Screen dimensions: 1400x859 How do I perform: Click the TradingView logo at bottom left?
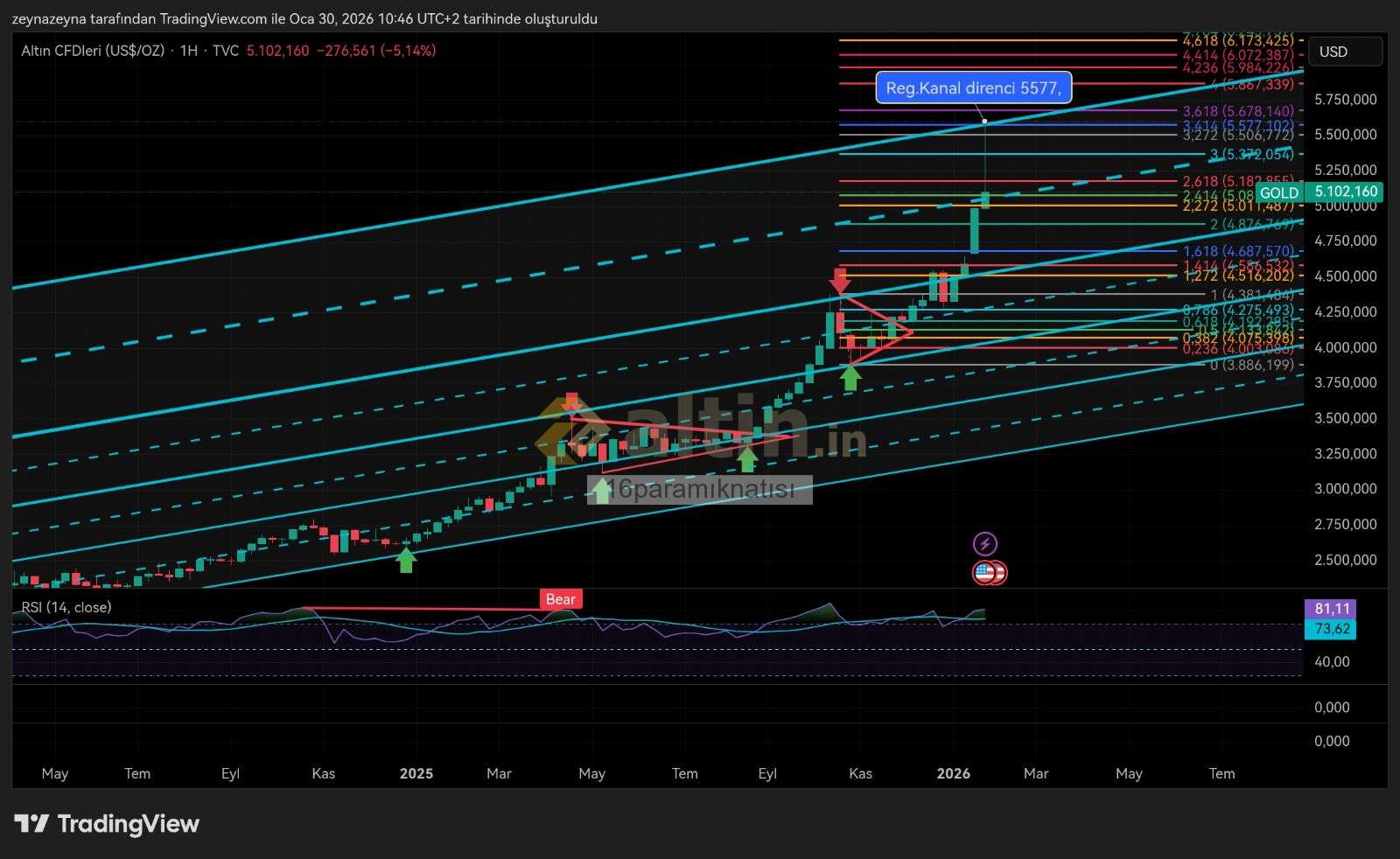pos(107,824)
